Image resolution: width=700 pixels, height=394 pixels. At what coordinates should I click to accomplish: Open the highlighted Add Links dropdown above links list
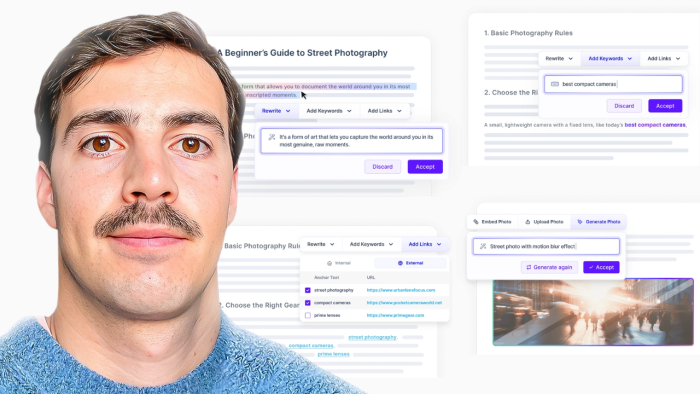coord(425,244)
